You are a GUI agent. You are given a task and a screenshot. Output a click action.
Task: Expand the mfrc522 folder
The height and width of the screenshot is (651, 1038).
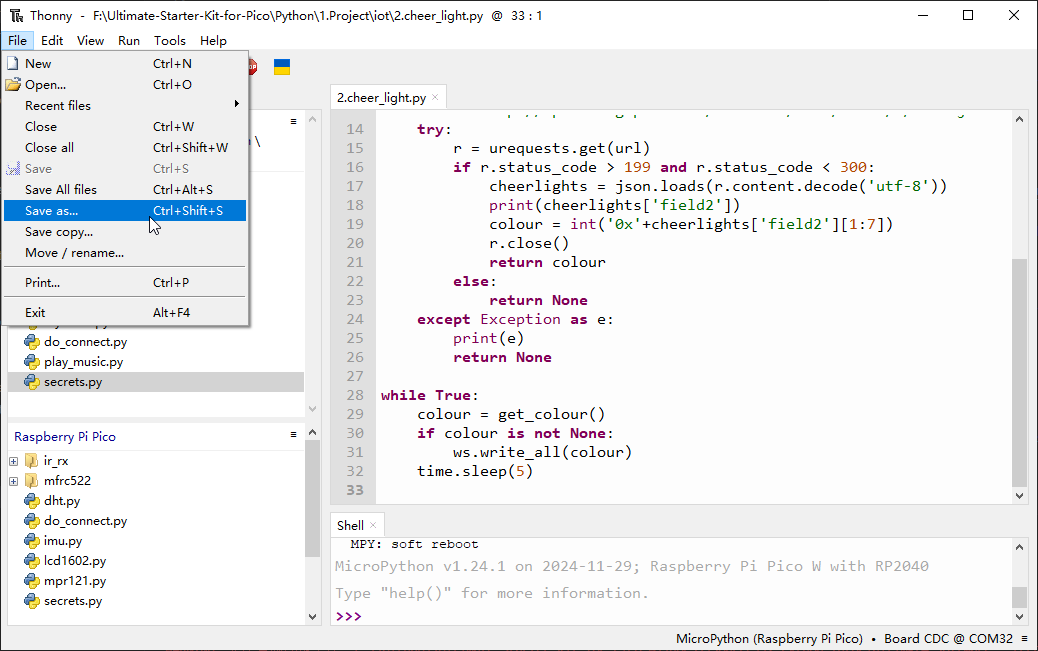coord(13,481)
